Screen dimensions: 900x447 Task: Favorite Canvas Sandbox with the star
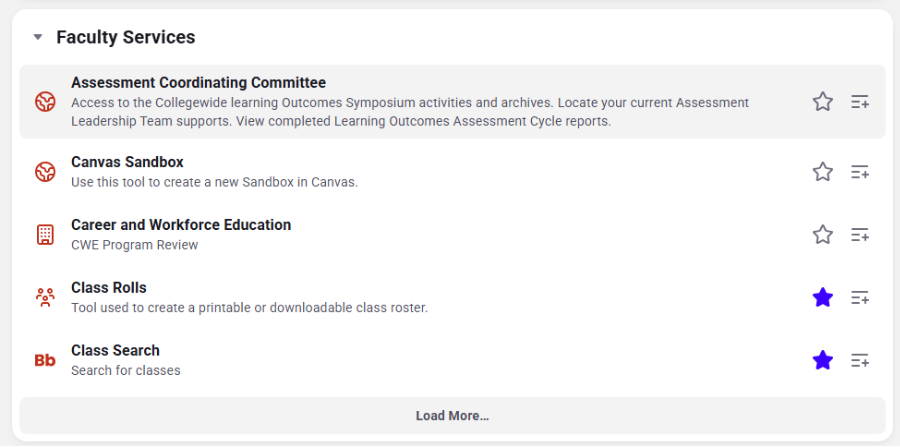[823, 171]
